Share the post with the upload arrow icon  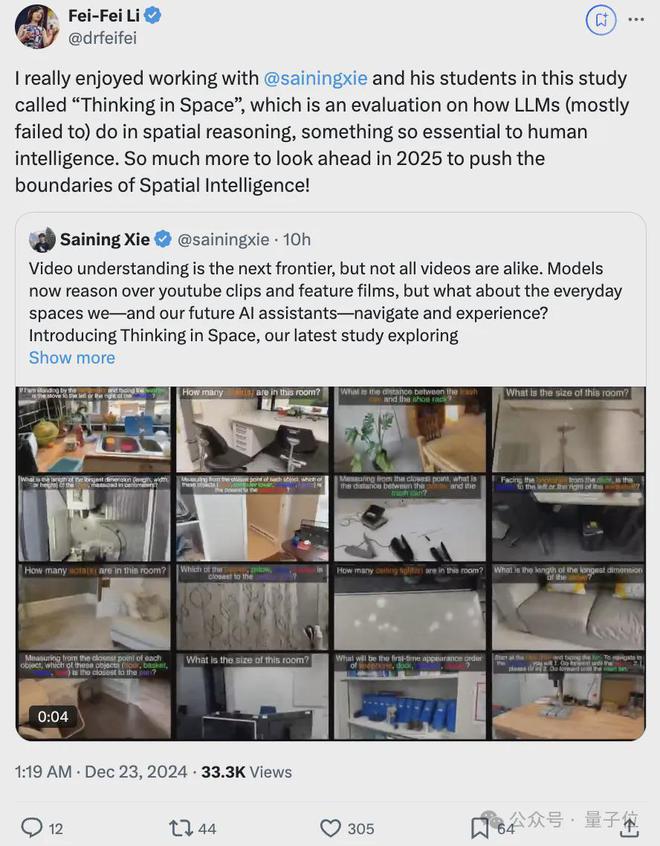pos(629,828)
